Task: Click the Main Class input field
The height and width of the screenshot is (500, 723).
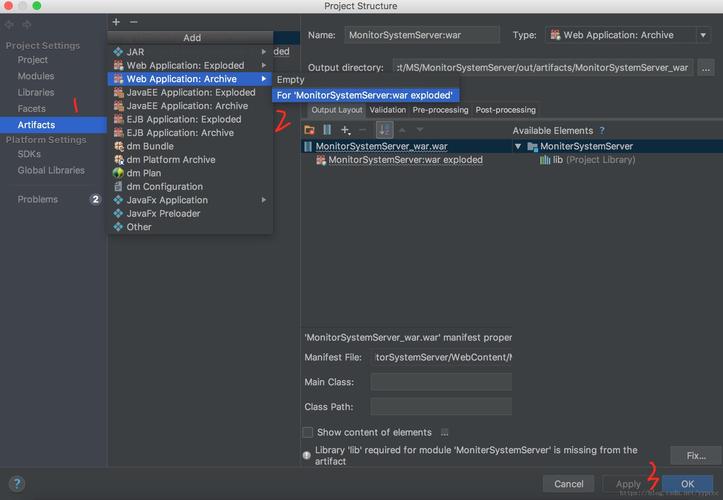Action: (x=441, y=382)
